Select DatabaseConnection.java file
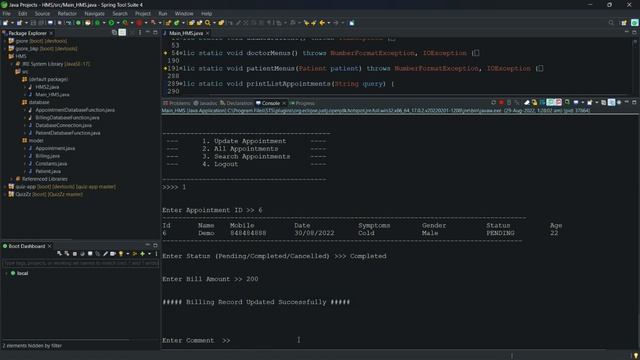 tap(63, 125)
